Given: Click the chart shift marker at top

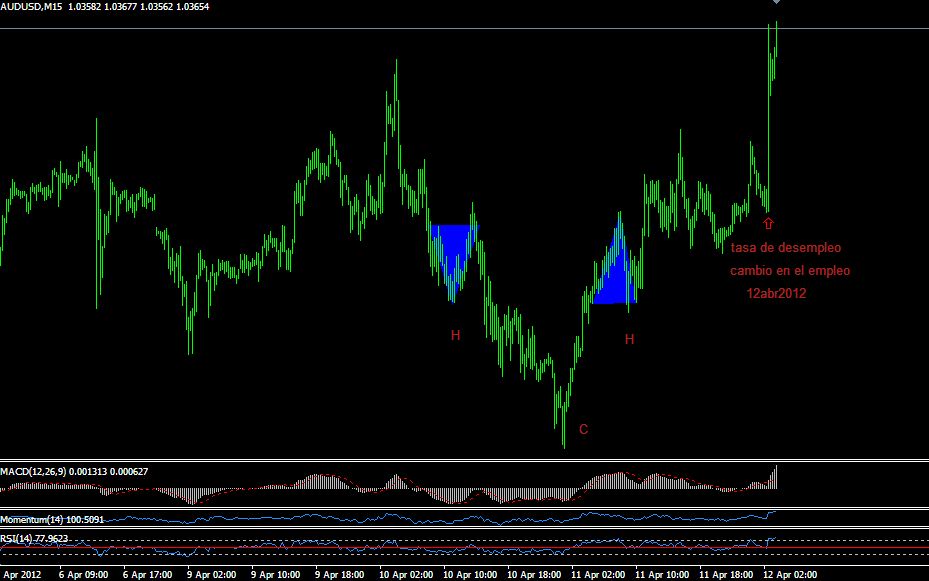Looking at the screenshot, I should 775,3.
